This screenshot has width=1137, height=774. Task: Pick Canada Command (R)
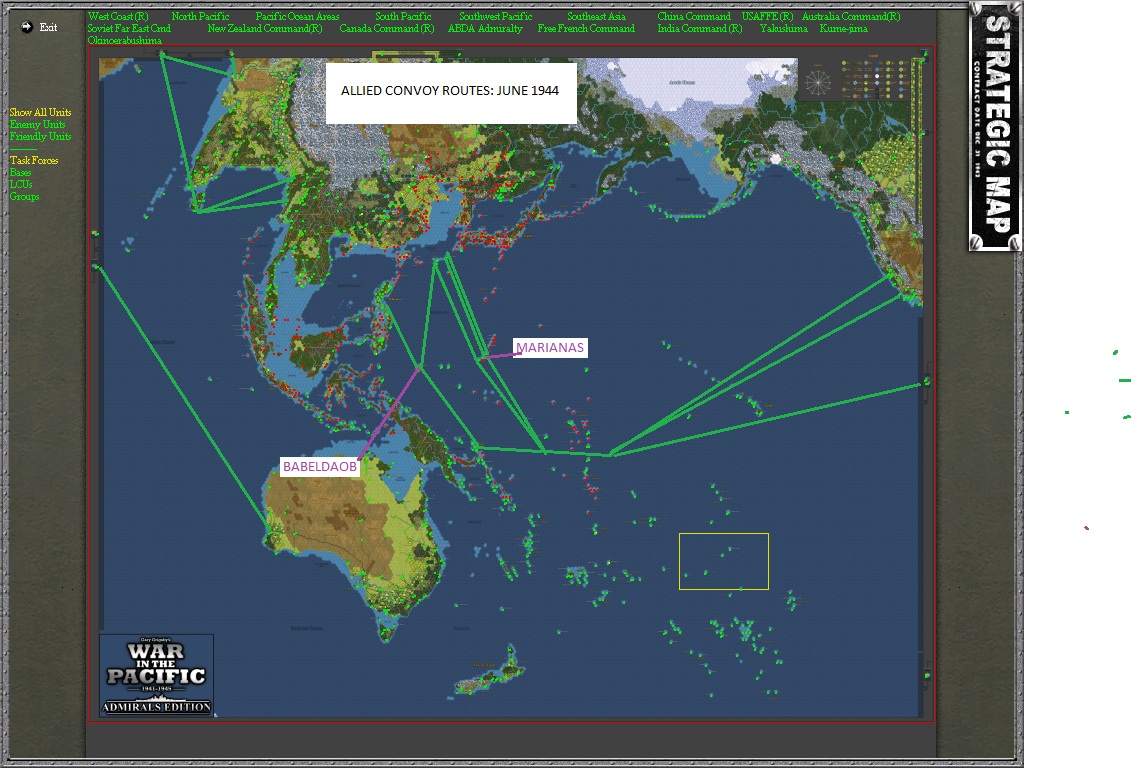386,28
